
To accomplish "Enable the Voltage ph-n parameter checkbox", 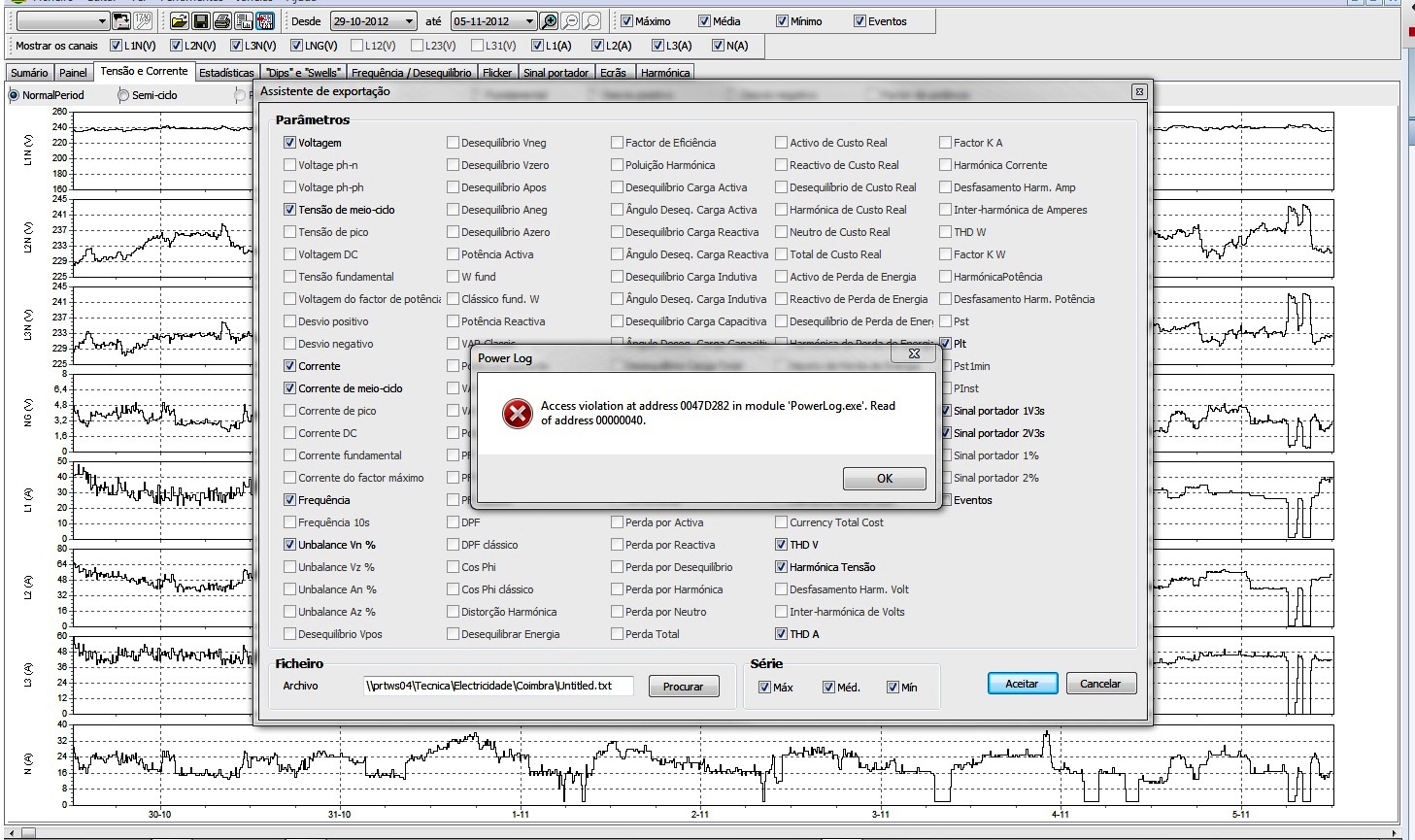I will click(x=289, y=165).
